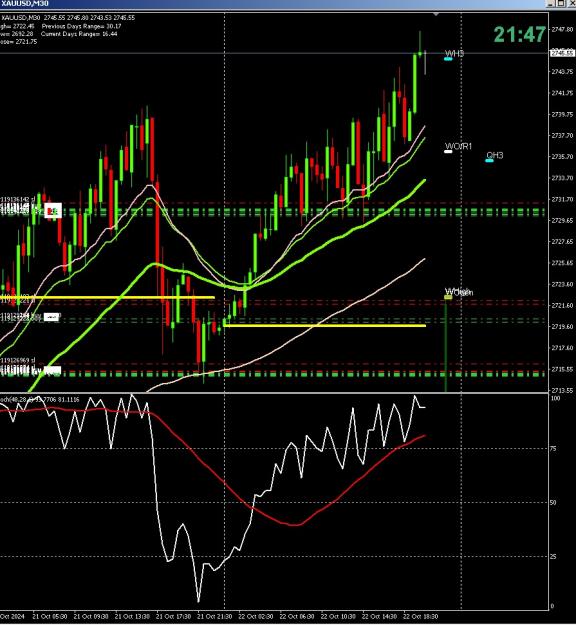Click the XAUUSD,M30 window title
Image resolution: width=576 pixels, height=625 pixels.
(x=25, y=3)
